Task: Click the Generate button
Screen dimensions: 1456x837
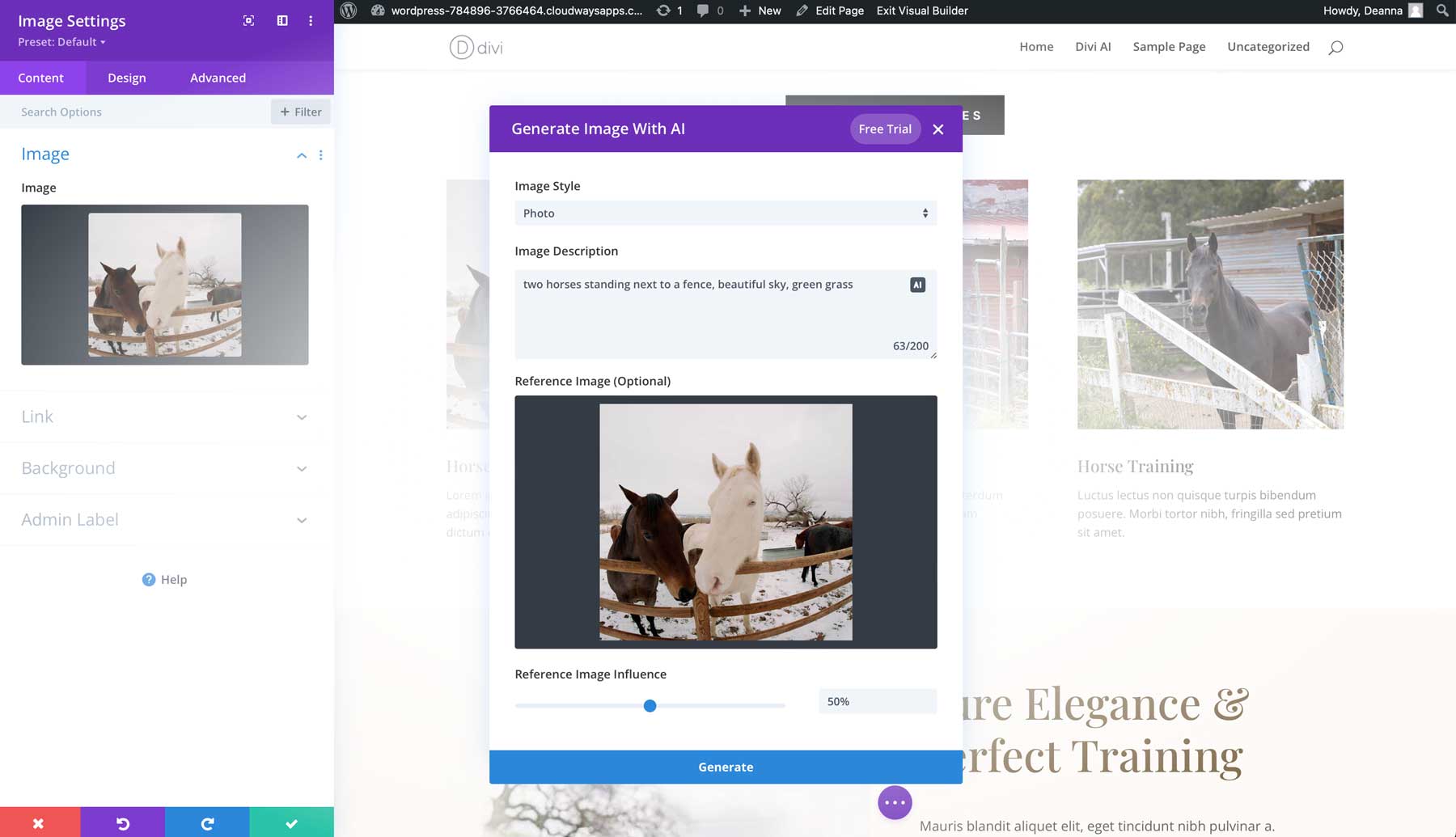Action: tap(725, 767)
